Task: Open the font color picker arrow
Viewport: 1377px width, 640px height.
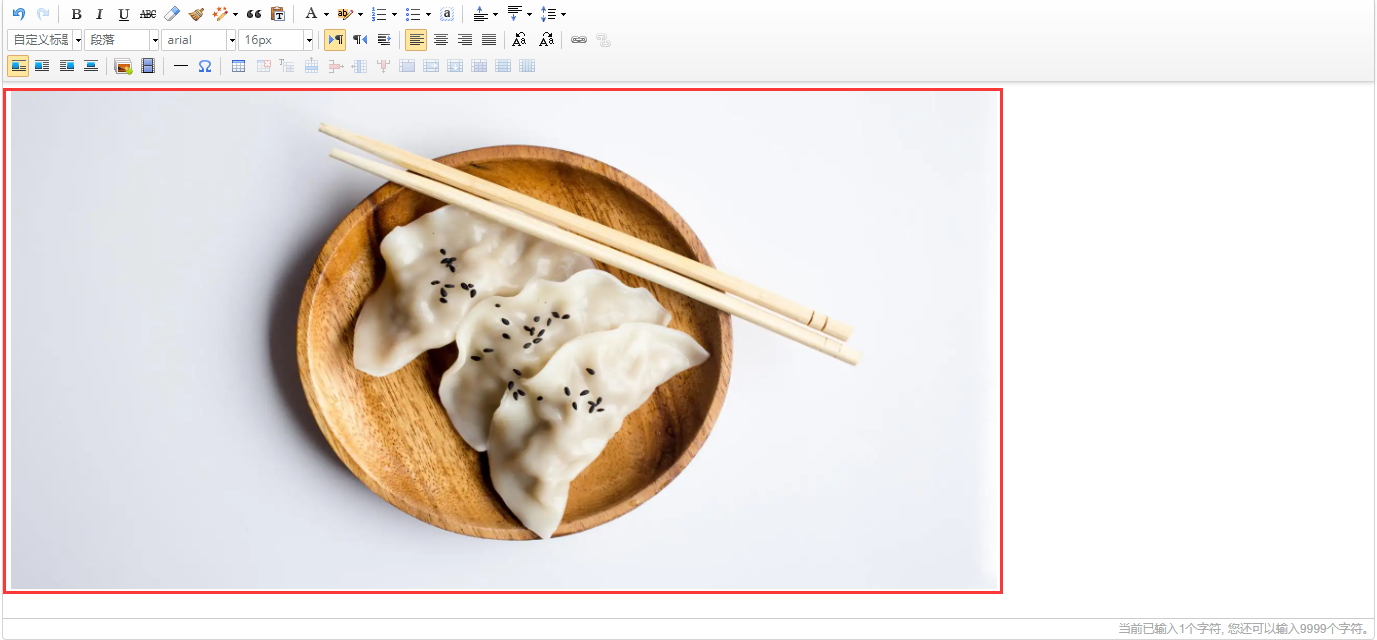Action: (327, 14)
